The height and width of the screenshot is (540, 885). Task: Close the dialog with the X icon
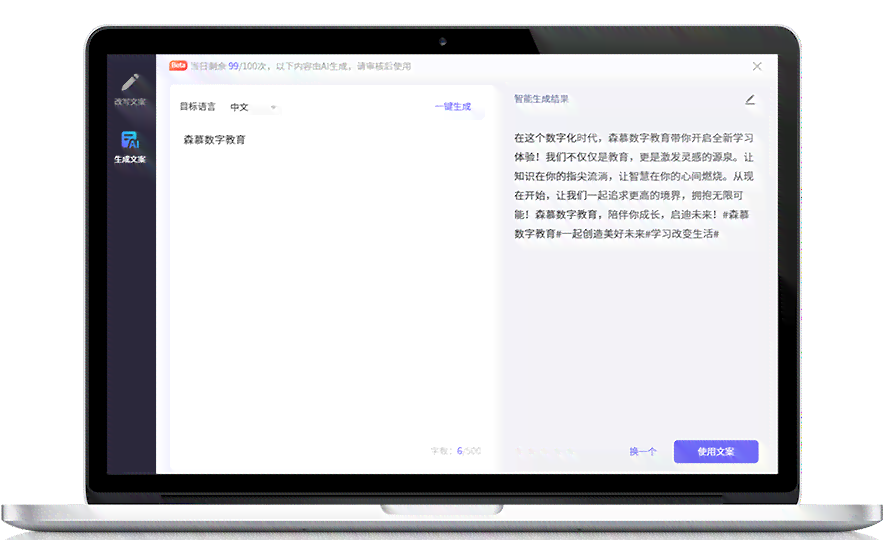coord(757,66)
